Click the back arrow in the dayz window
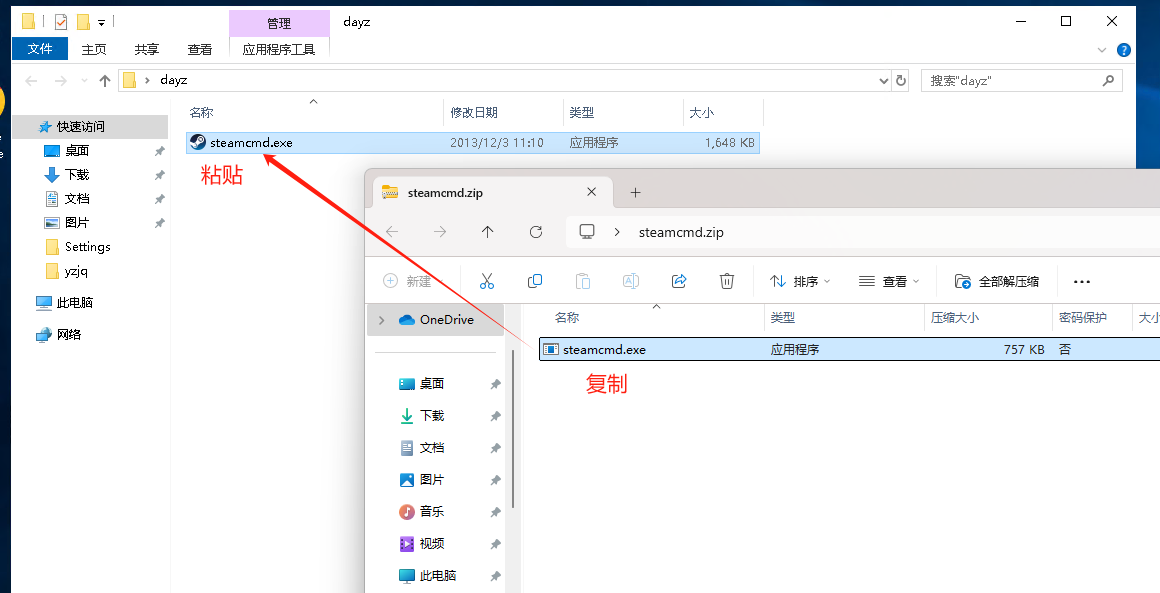Screen dimensions: 1160x593 point(31,81)
